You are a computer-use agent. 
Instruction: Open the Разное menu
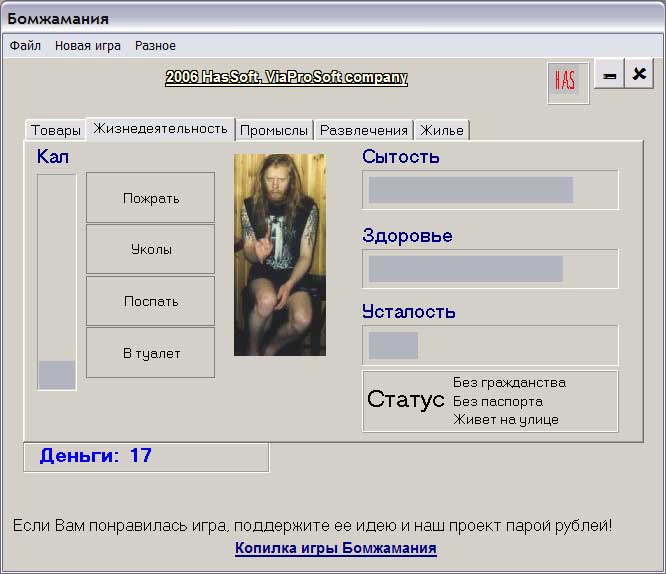pos(155,45)
